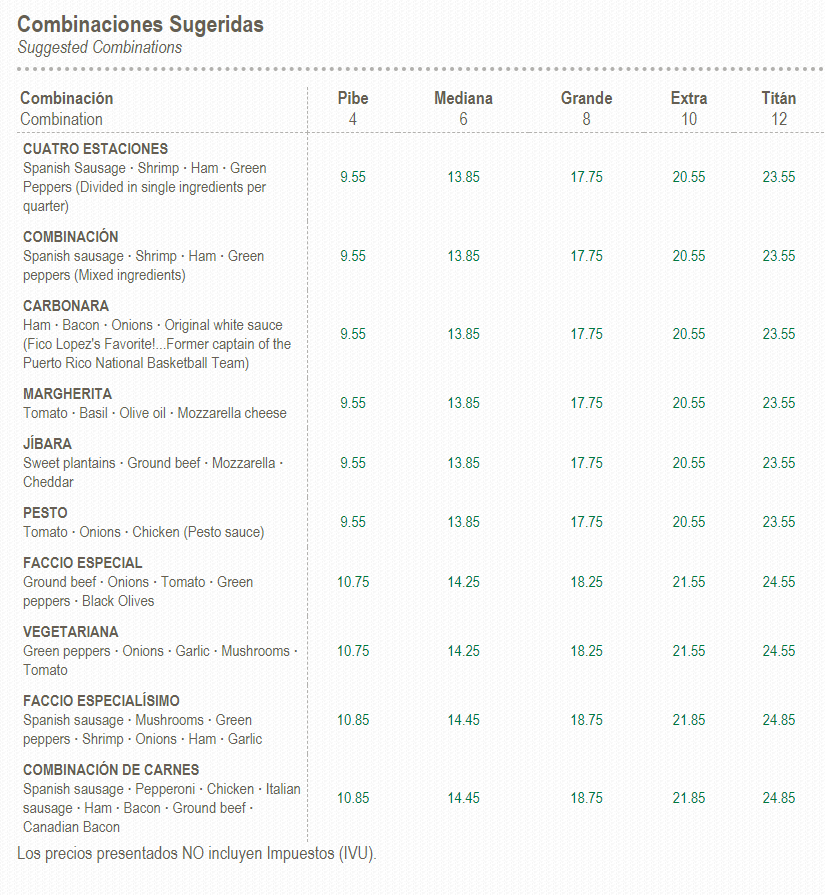Click the Extra column header

click(x=688, y=98)
